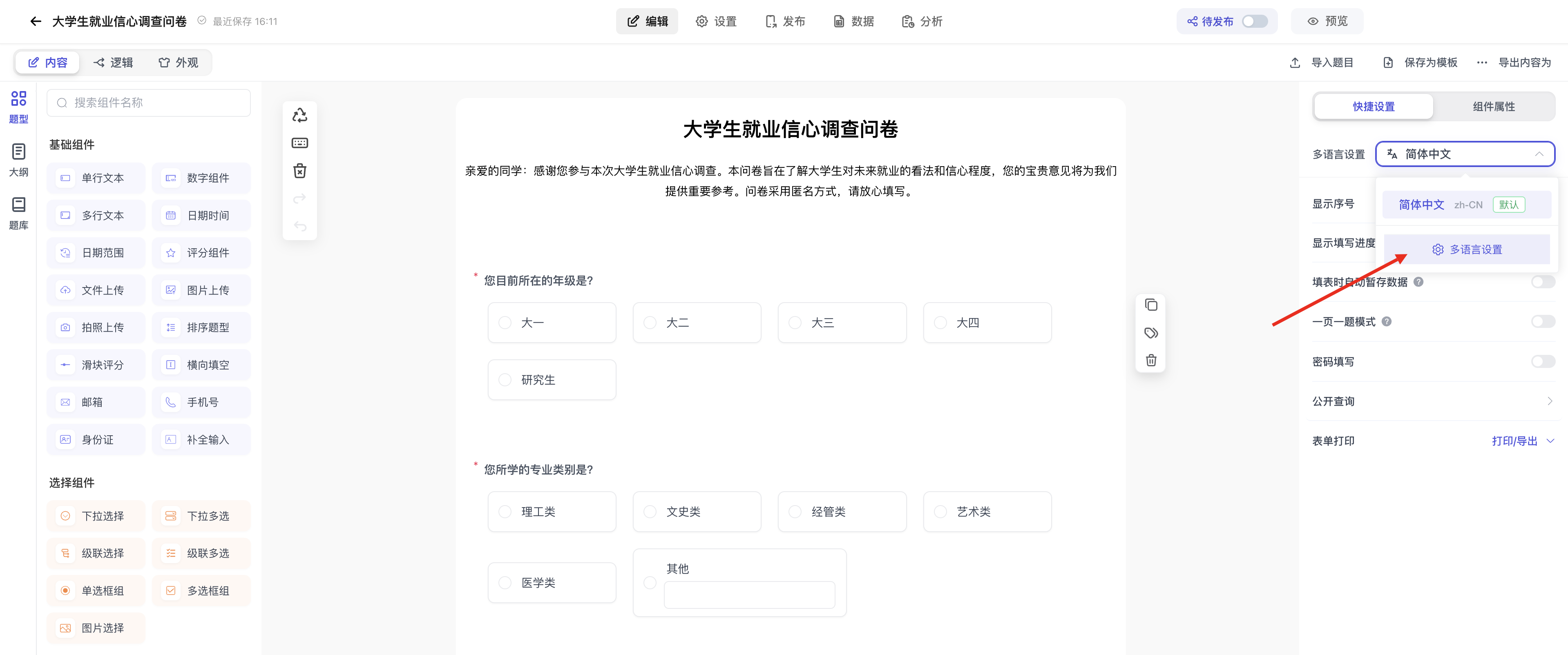Add a 手机号 component

tap(201, 402)
